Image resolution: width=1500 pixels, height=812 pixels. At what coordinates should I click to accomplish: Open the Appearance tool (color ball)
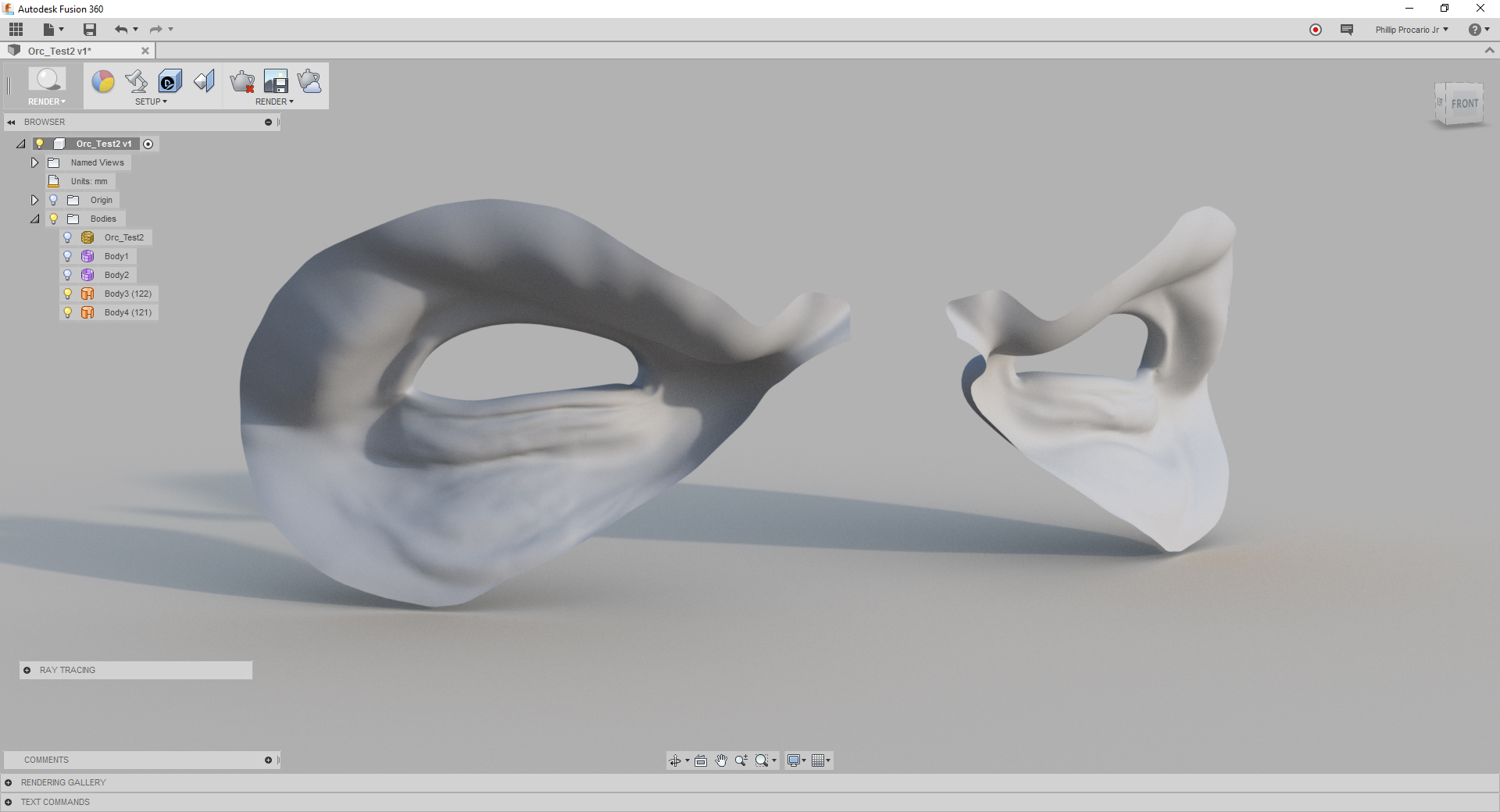103,81
